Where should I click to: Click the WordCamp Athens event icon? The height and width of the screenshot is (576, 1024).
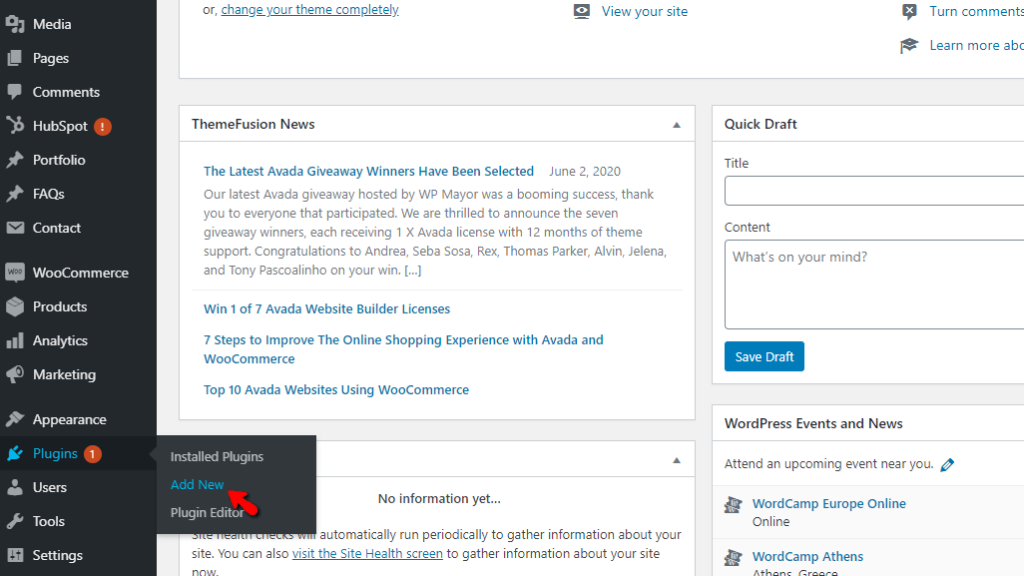733,557
